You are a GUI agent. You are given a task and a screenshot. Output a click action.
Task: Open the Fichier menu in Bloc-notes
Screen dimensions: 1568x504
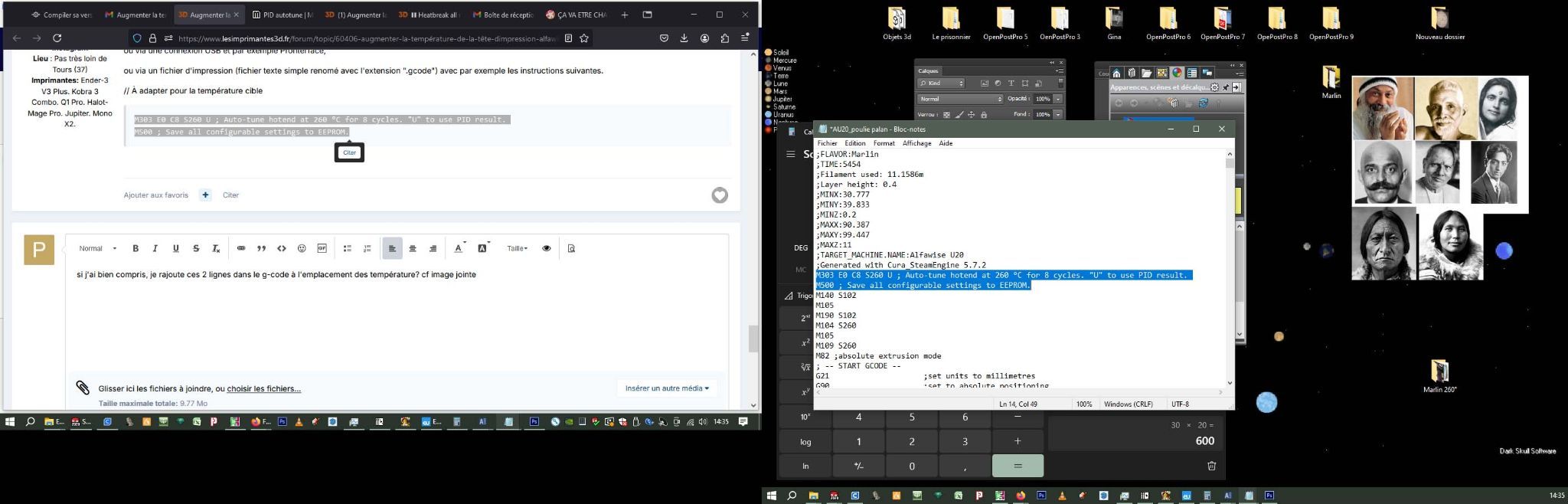pos(827,143)
